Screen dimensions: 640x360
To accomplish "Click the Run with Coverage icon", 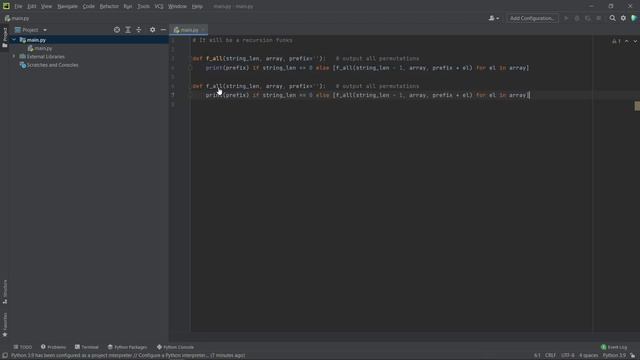I will pyautogui.click(x=588, y=18).
